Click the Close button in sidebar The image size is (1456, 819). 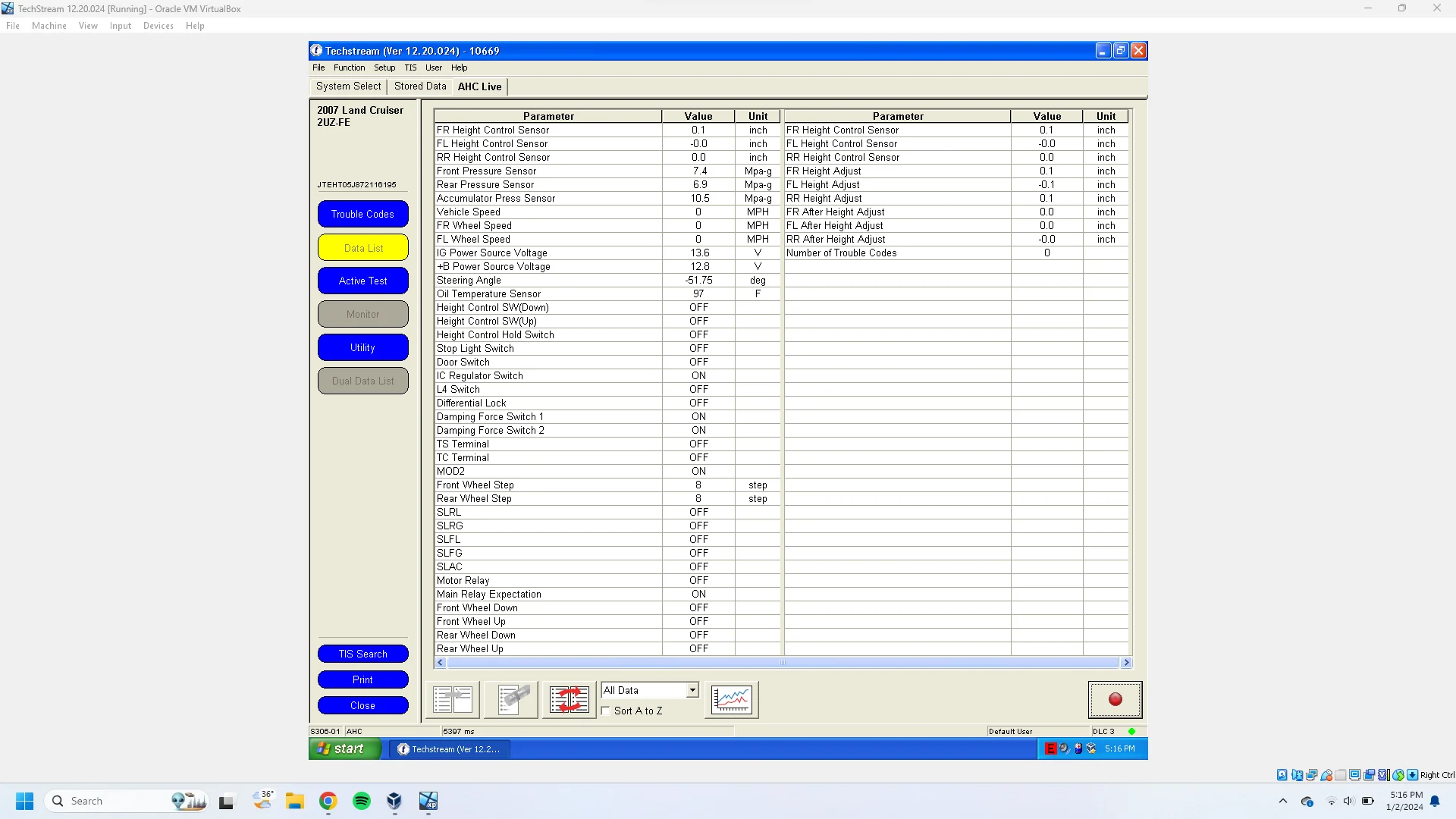(x=362, y=705)
